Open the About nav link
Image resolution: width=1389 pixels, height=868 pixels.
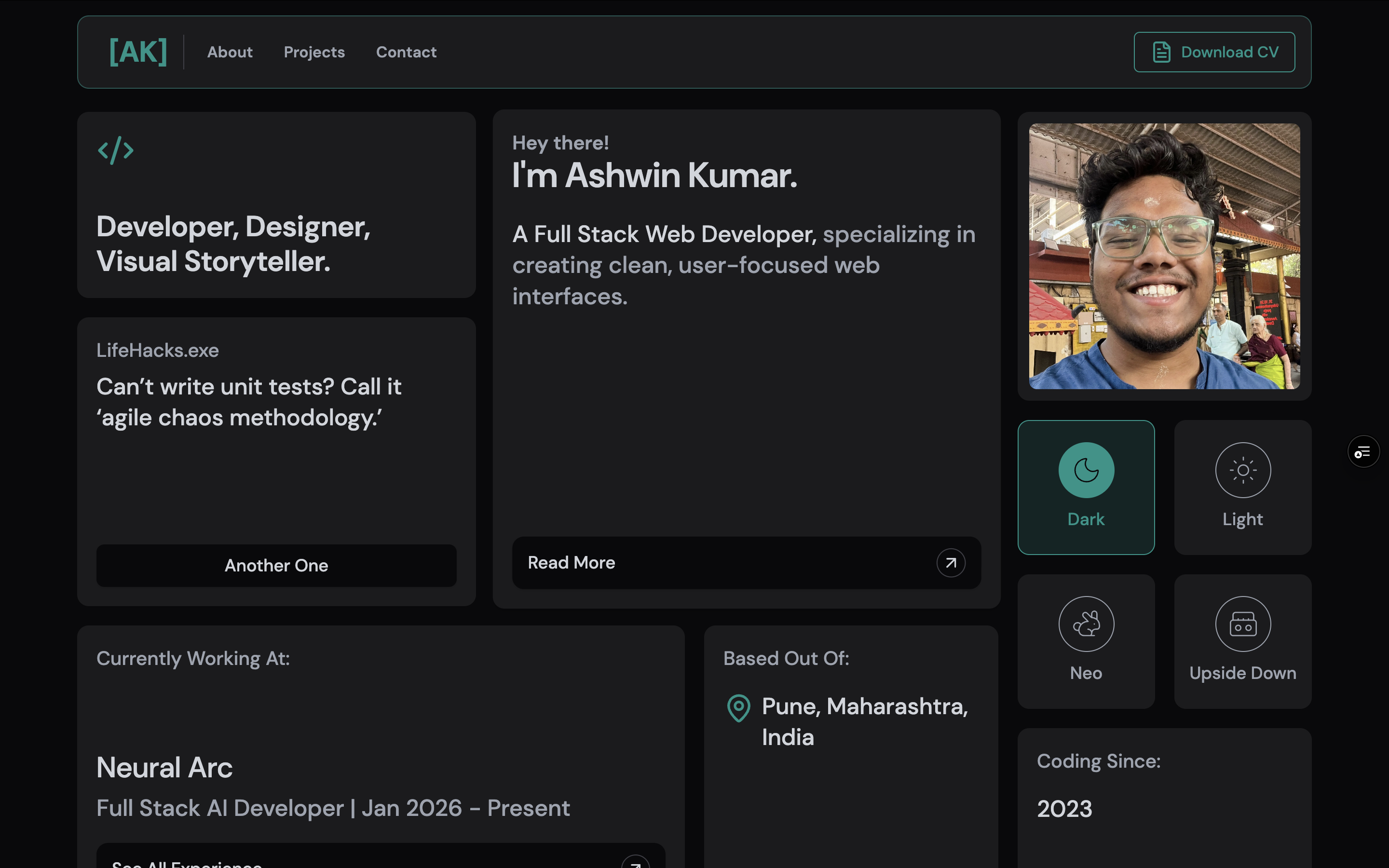[x=230, y=52]
